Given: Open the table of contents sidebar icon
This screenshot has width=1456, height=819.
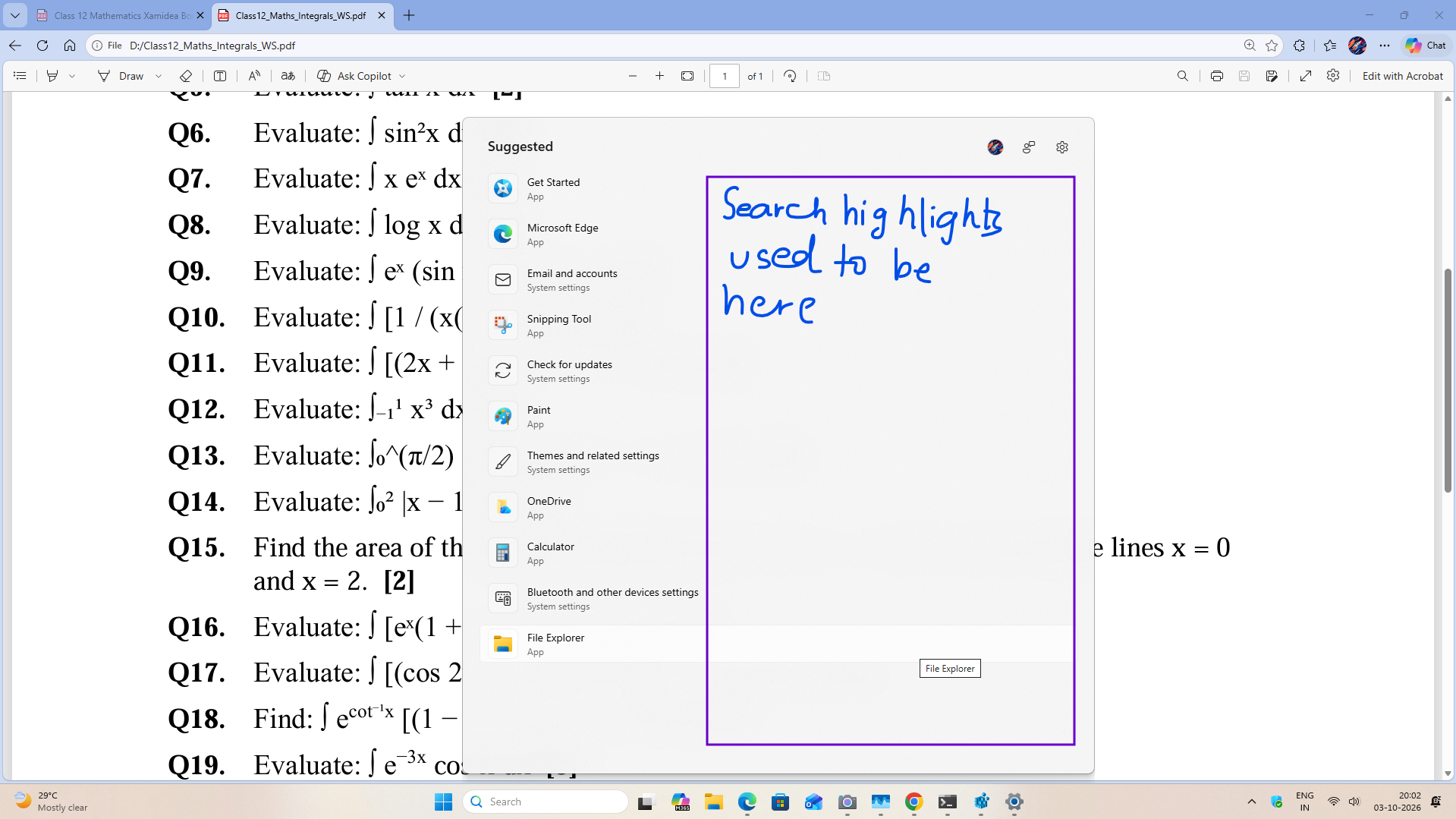Looking at the screenshot, I should click(20, 76).
